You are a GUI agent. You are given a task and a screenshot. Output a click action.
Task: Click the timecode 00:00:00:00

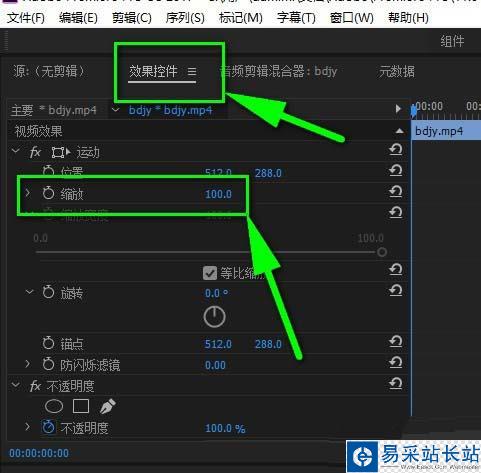39,453
